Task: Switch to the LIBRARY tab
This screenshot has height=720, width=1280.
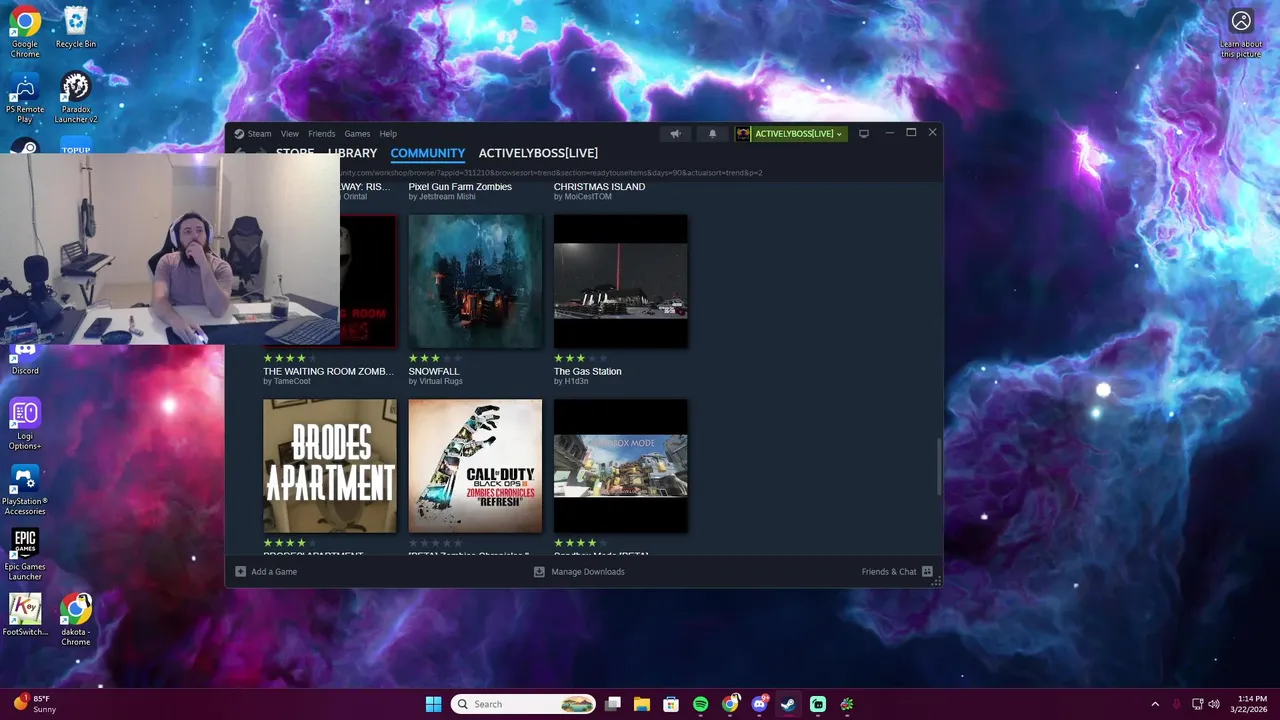Action: (352, 153)
